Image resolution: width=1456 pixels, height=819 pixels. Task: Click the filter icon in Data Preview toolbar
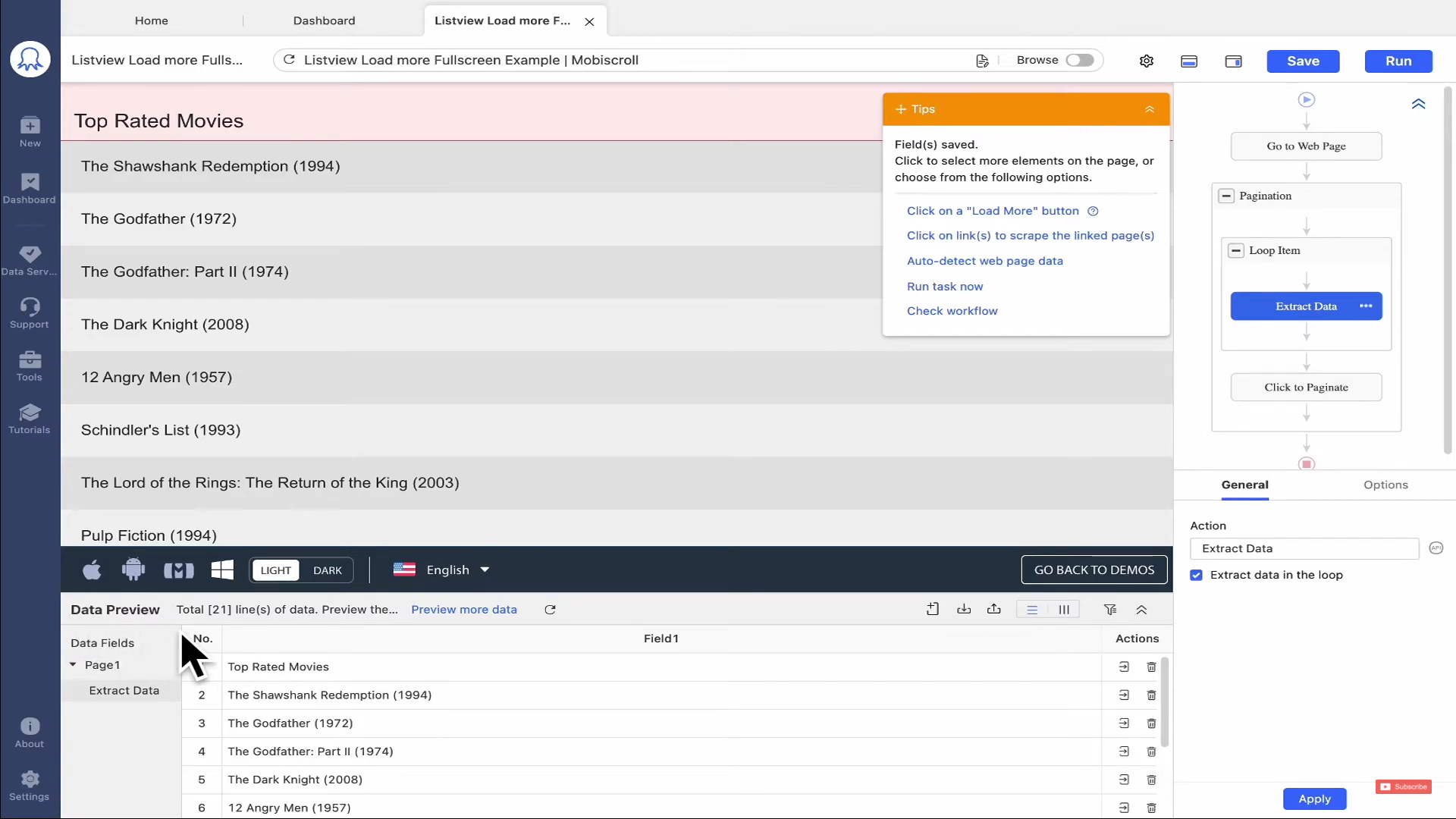pos(1110,610)
